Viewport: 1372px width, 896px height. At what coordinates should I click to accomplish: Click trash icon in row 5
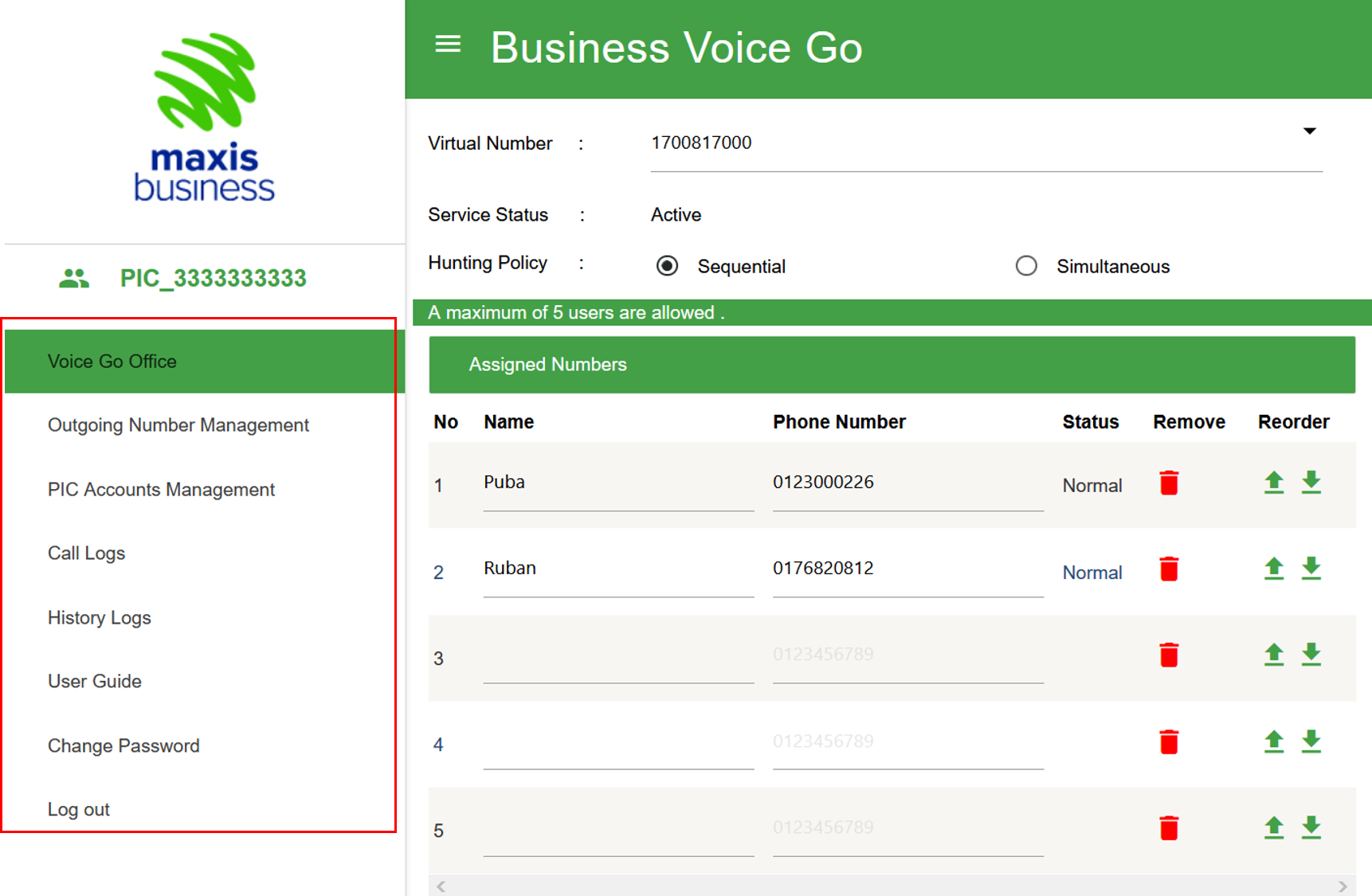[1169, 828]
